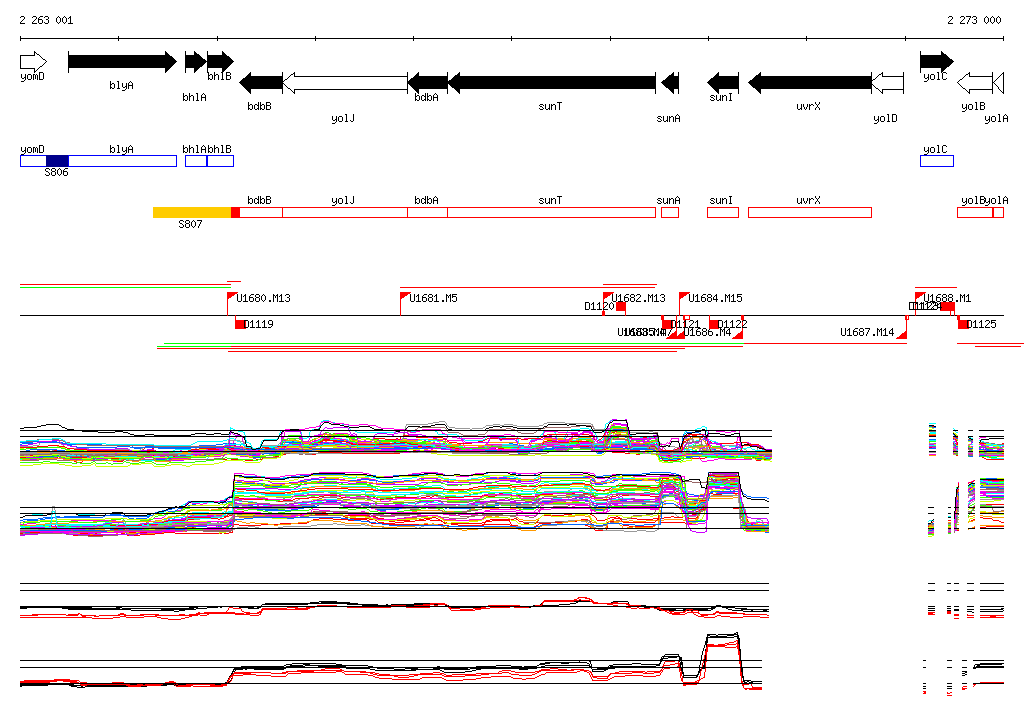Click the dark blue S806 segment block
1024x714 pixels.
57,161
